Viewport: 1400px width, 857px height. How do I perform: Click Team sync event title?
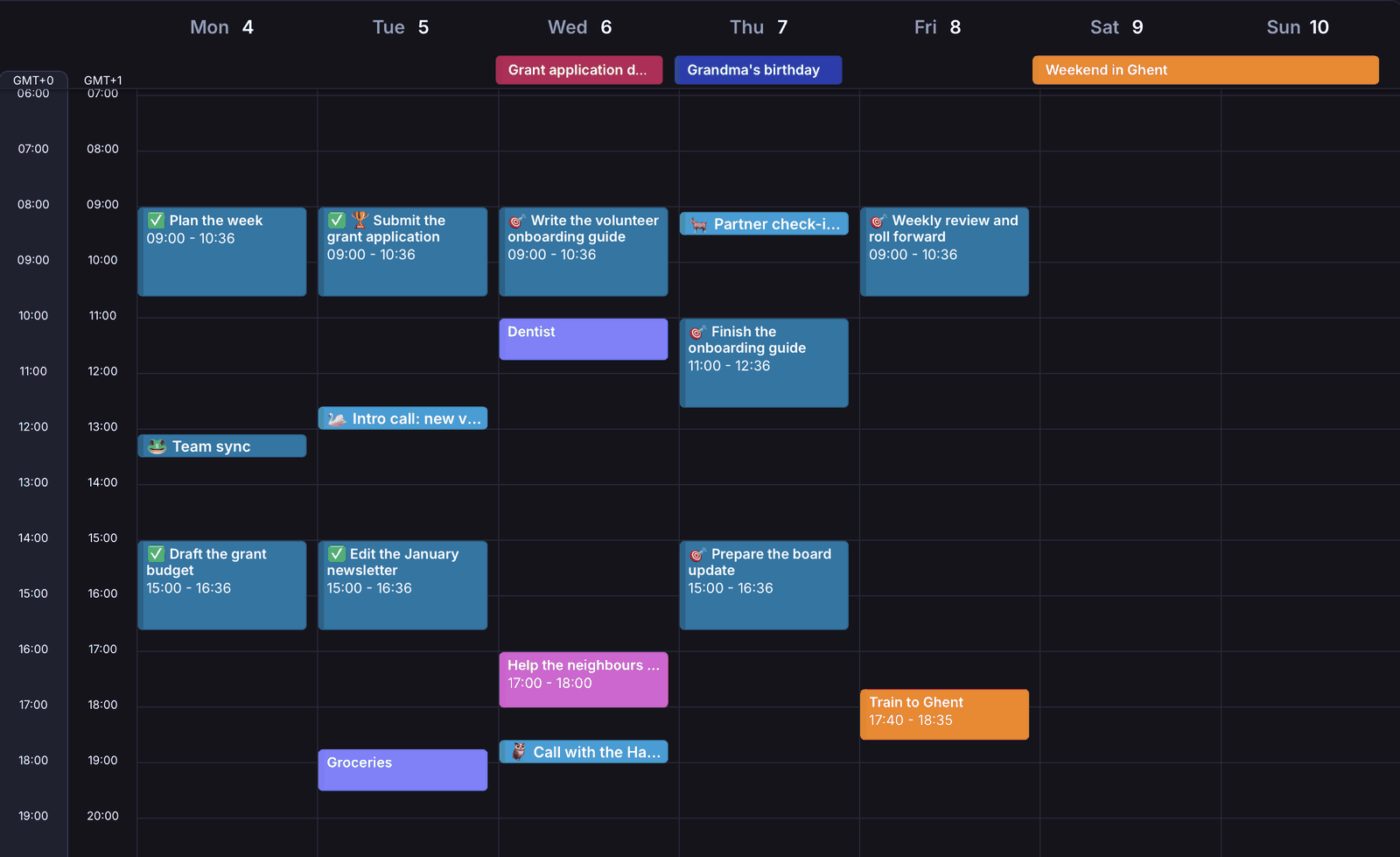pos(211,446)
